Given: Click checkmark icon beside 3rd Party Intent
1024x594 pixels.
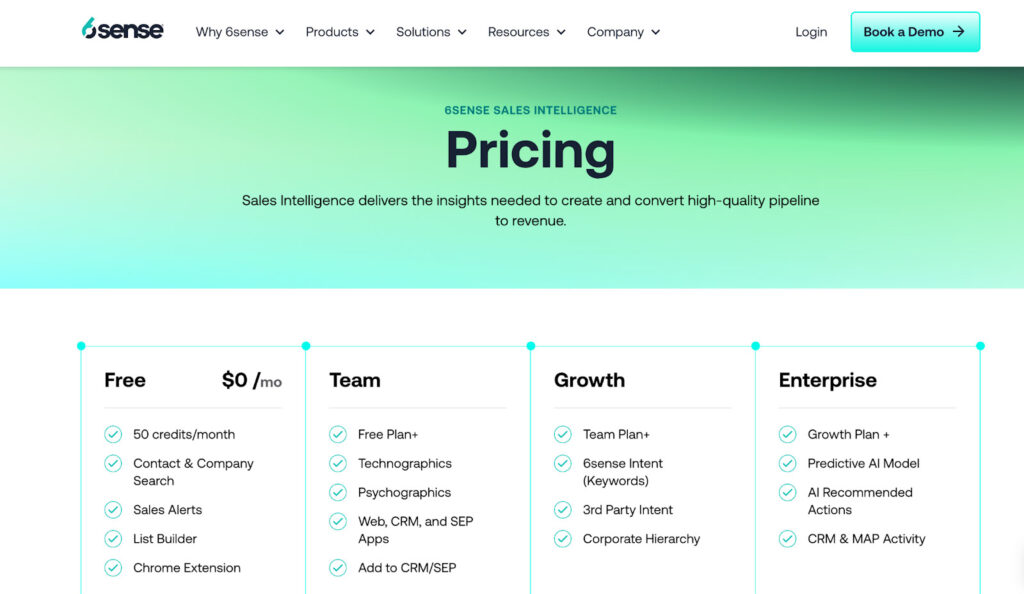Looking at the screenshot, I should point(563,510).
